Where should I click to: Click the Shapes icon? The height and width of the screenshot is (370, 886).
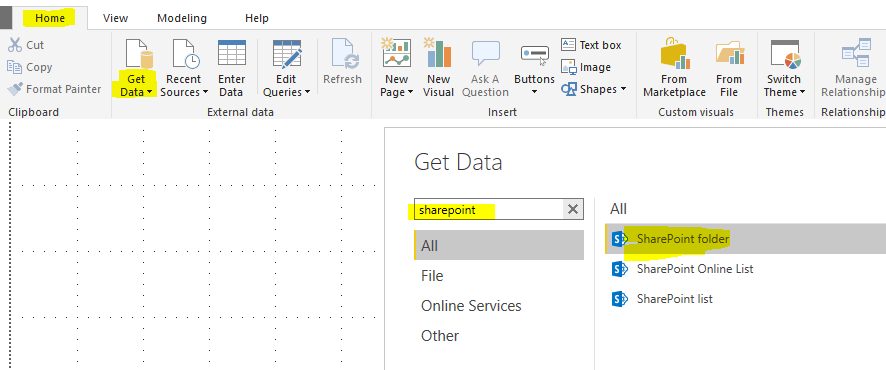coord(568,89)
